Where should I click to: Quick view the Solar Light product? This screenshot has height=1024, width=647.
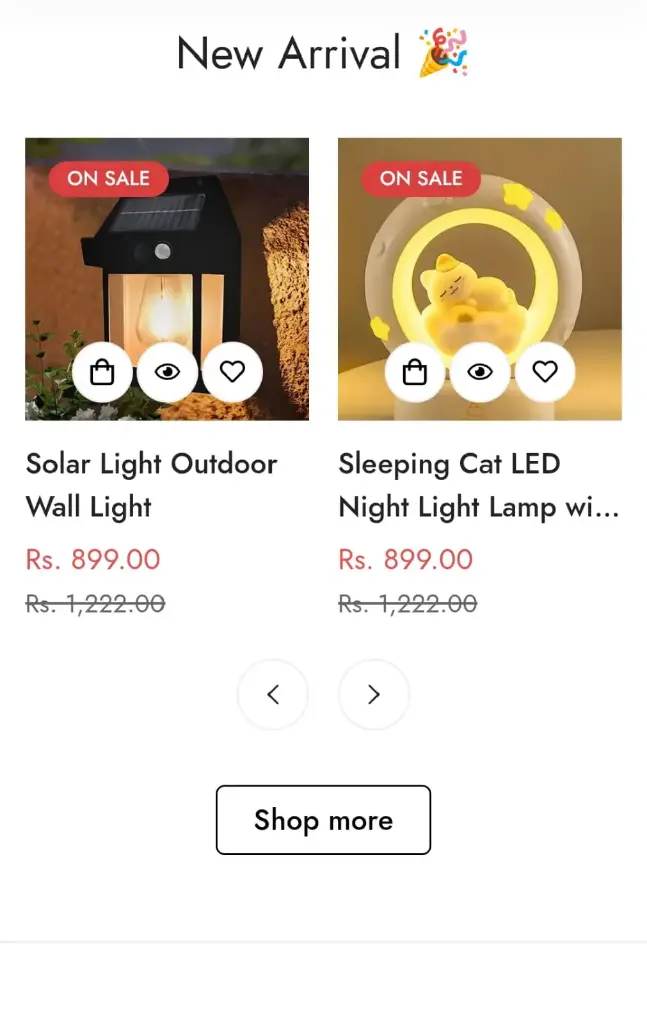(x=167, y=373)
